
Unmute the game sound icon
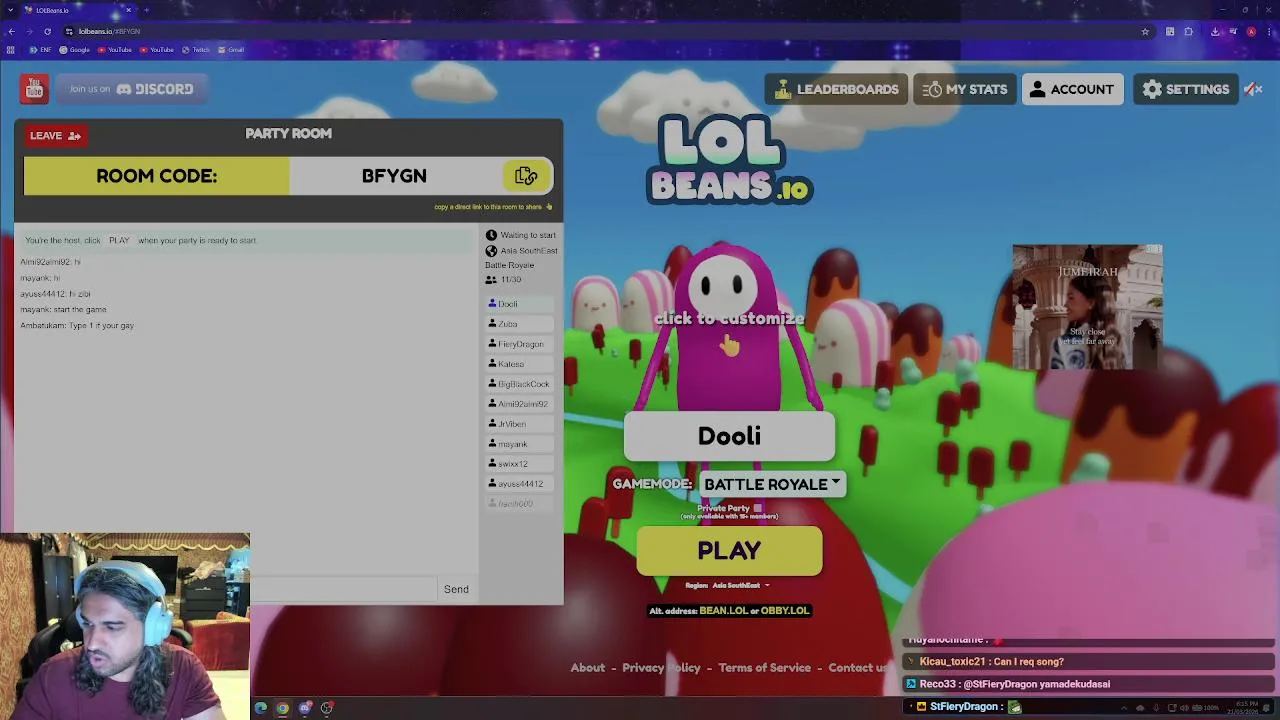click(x=1253, y=89)
